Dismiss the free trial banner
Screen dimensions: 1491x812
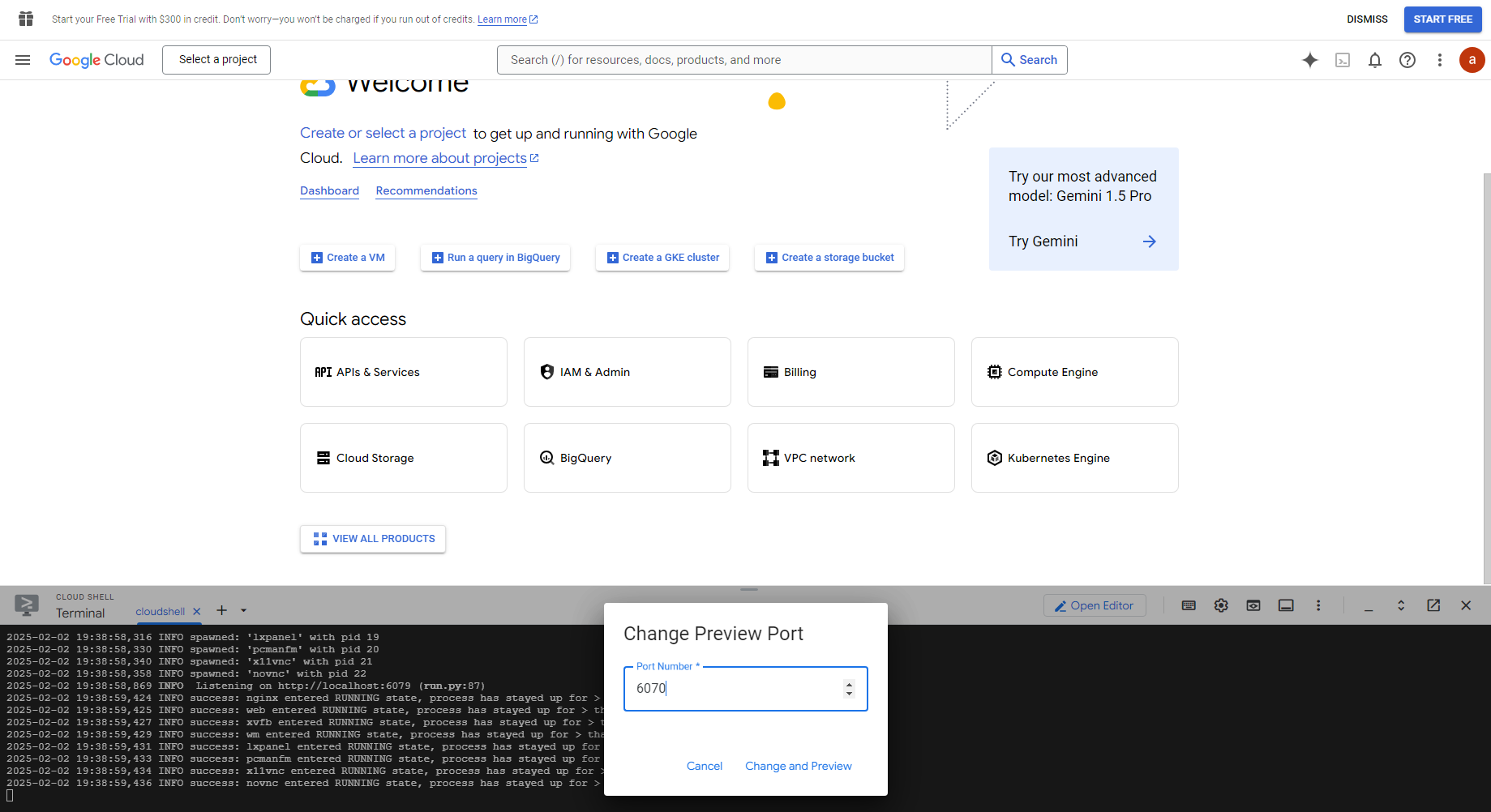[1367, 19]
